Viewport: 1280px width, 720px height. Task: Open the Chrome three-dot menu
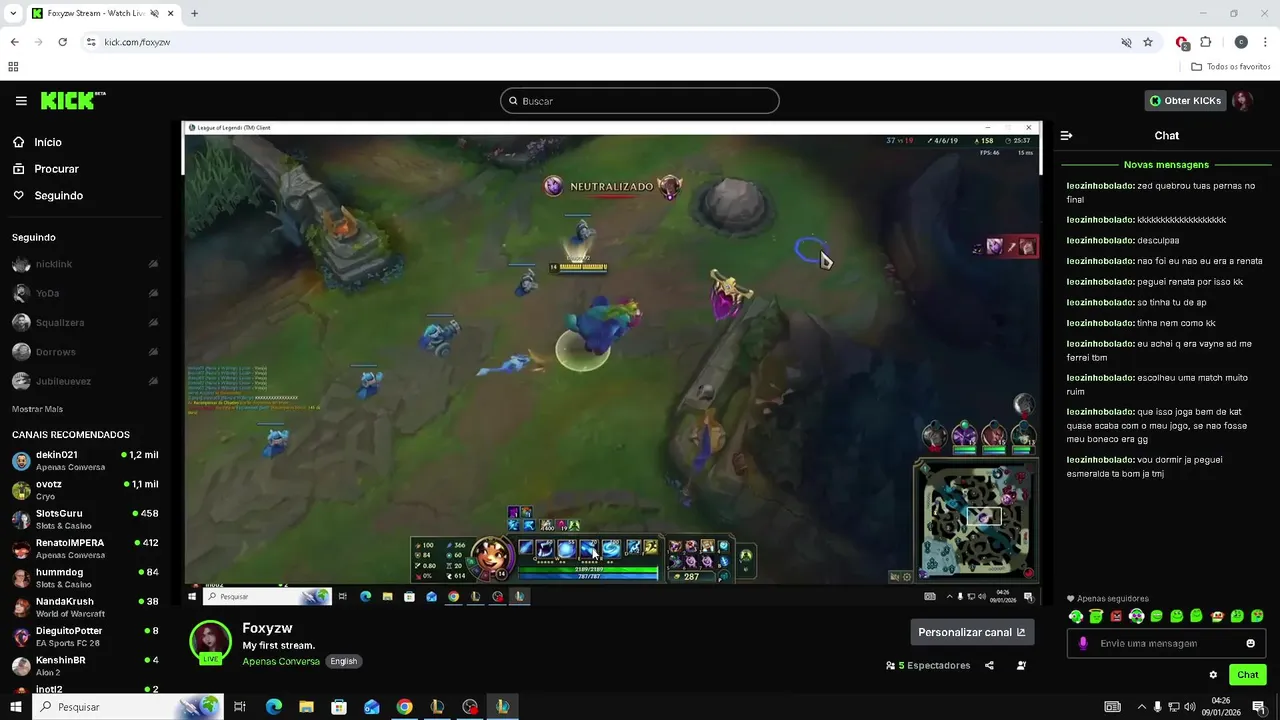click(1266, 42)
